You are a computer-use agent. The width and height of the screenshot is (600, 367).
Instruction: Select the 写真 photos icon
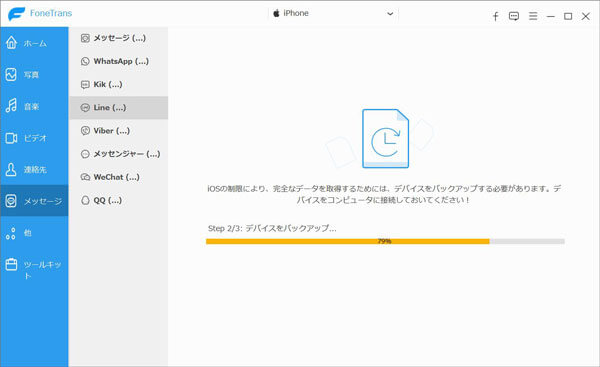pos(11,74)
